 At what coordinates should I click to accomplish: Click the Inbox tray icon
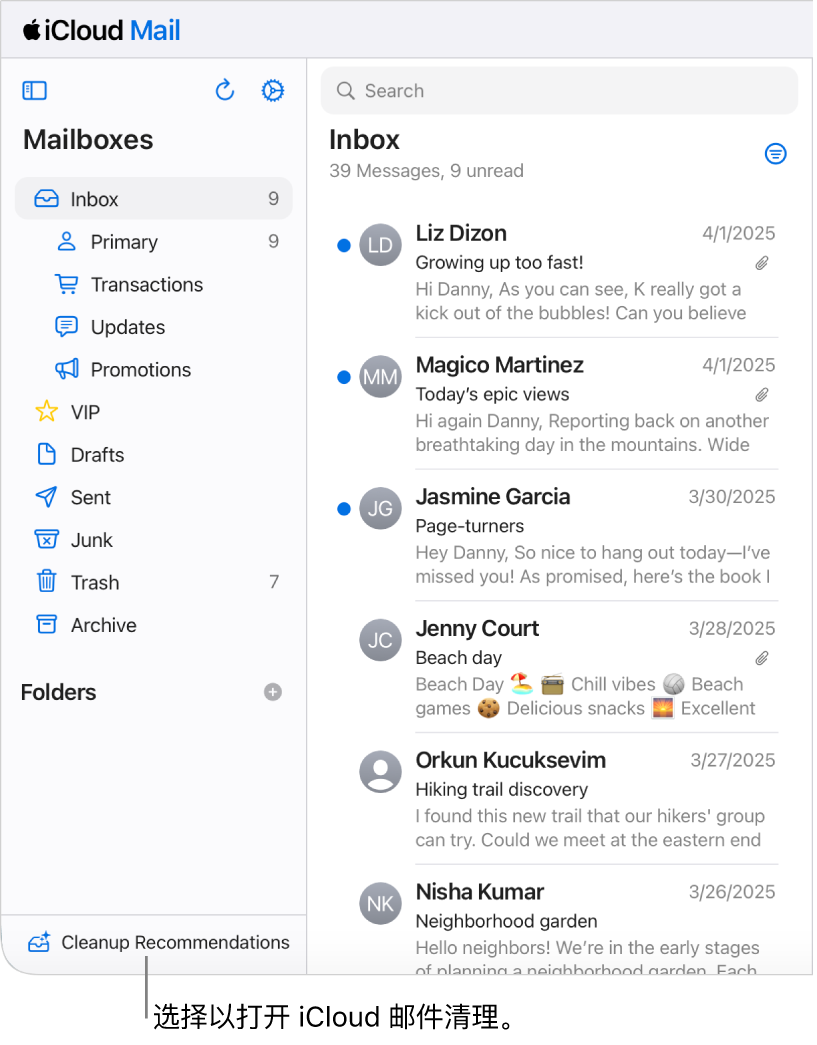(x=46, y=199)
